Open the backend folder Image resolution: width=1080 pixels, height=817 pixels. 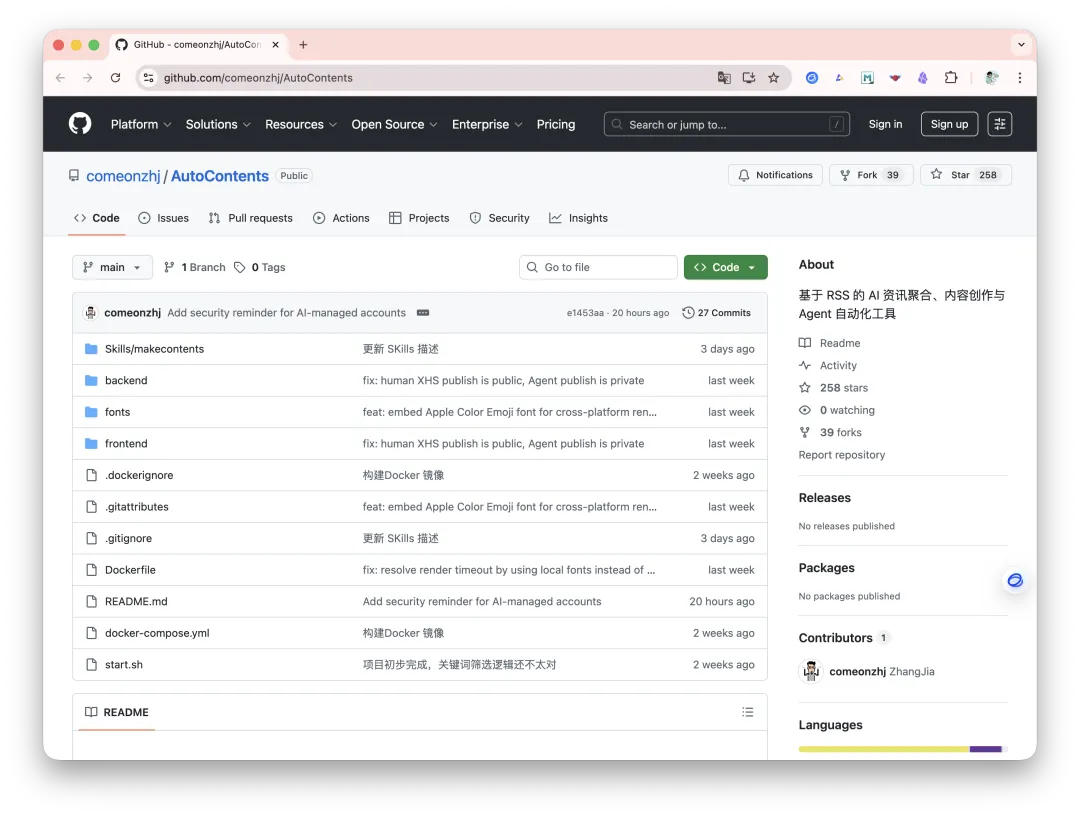click(126, 380)
